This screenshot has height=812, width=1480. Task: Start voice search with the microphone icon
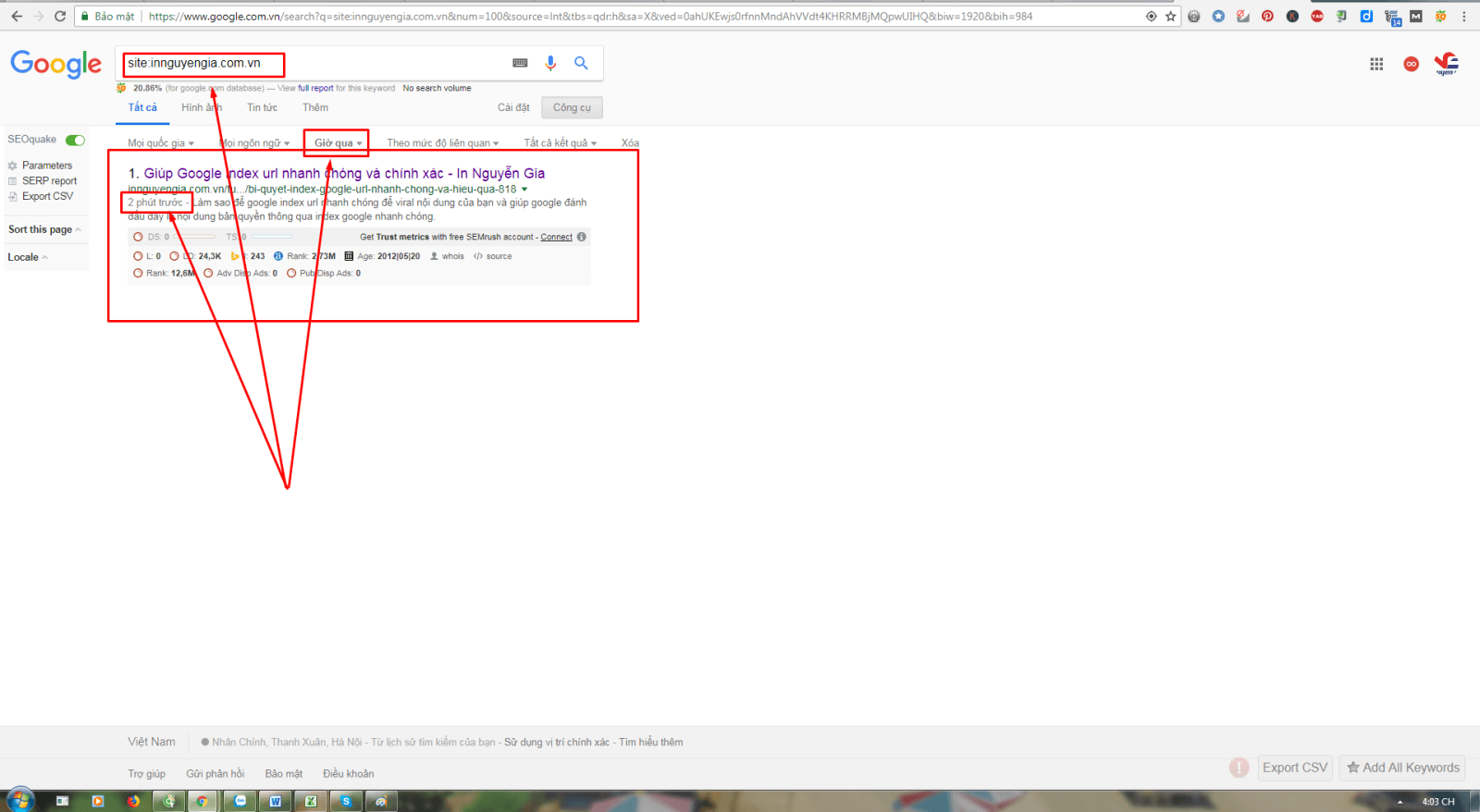click(550, 63)
